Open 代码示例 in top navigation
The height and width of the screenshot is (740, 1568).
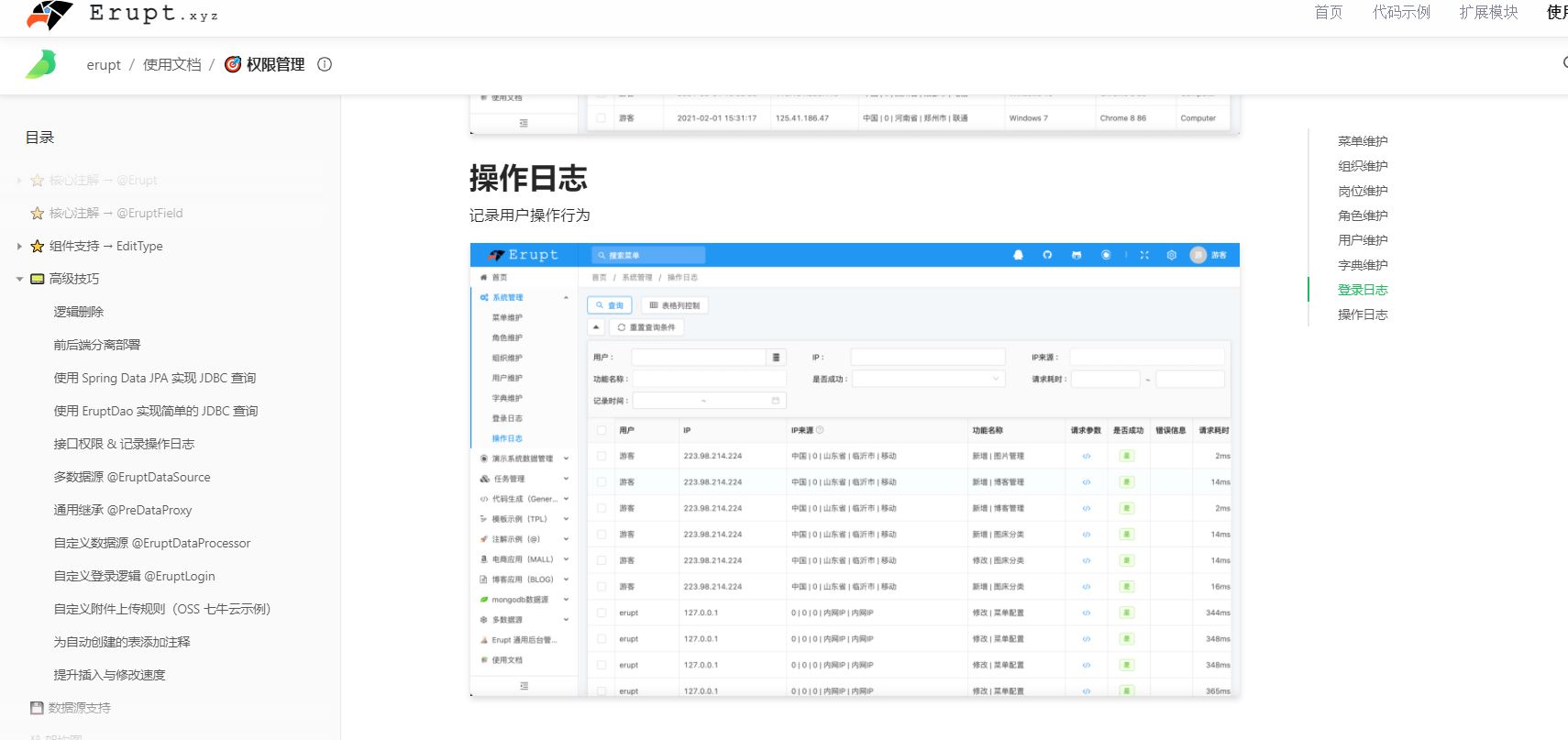point(1400,12)
